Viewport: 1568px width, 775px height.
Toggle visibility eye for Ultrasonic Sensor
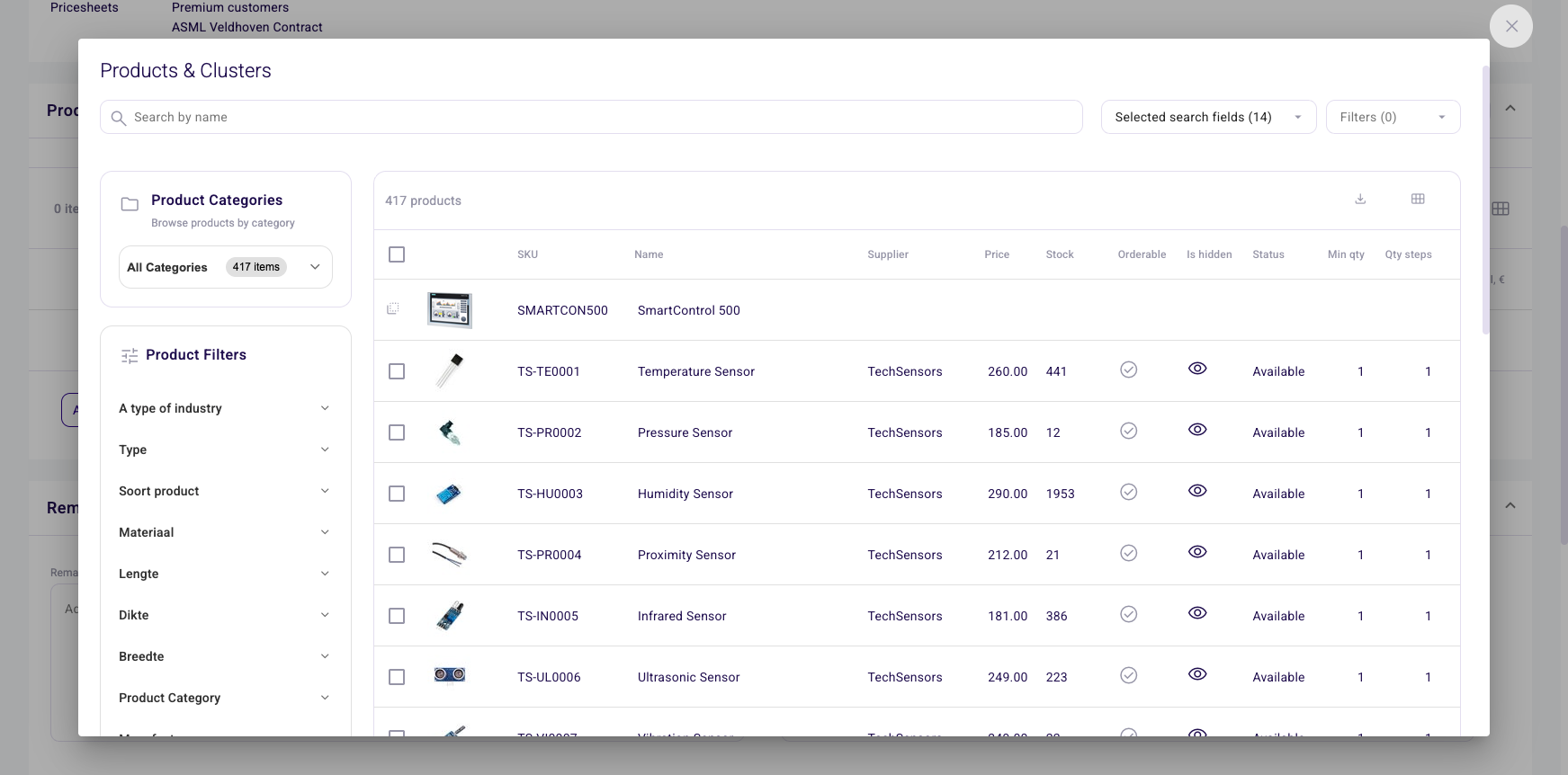(1197, 674)
